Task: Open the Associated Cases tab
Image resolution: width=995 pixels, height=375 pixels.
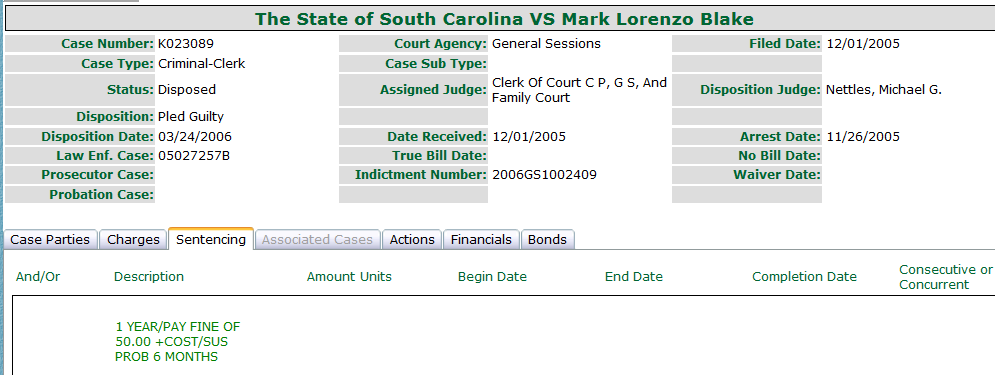Action: (x=317, y=239)
